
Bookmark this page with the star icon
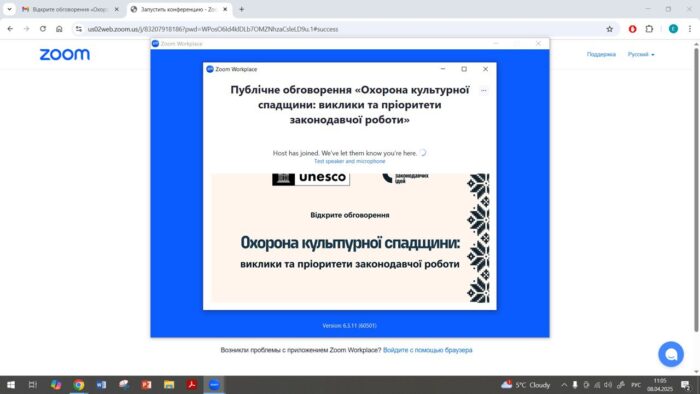pos(609,29)
